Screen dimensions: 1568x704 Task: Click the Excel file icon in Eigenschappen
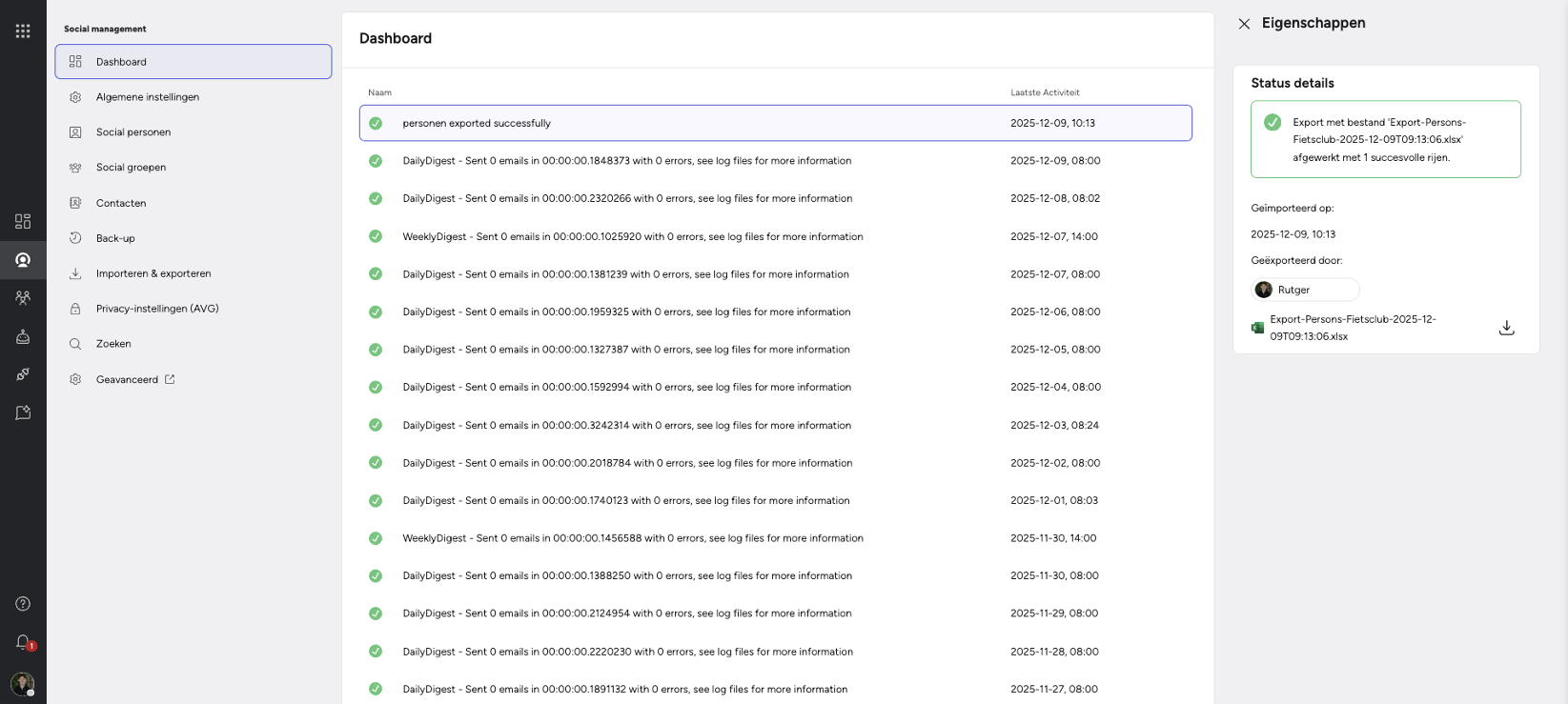1258,328
